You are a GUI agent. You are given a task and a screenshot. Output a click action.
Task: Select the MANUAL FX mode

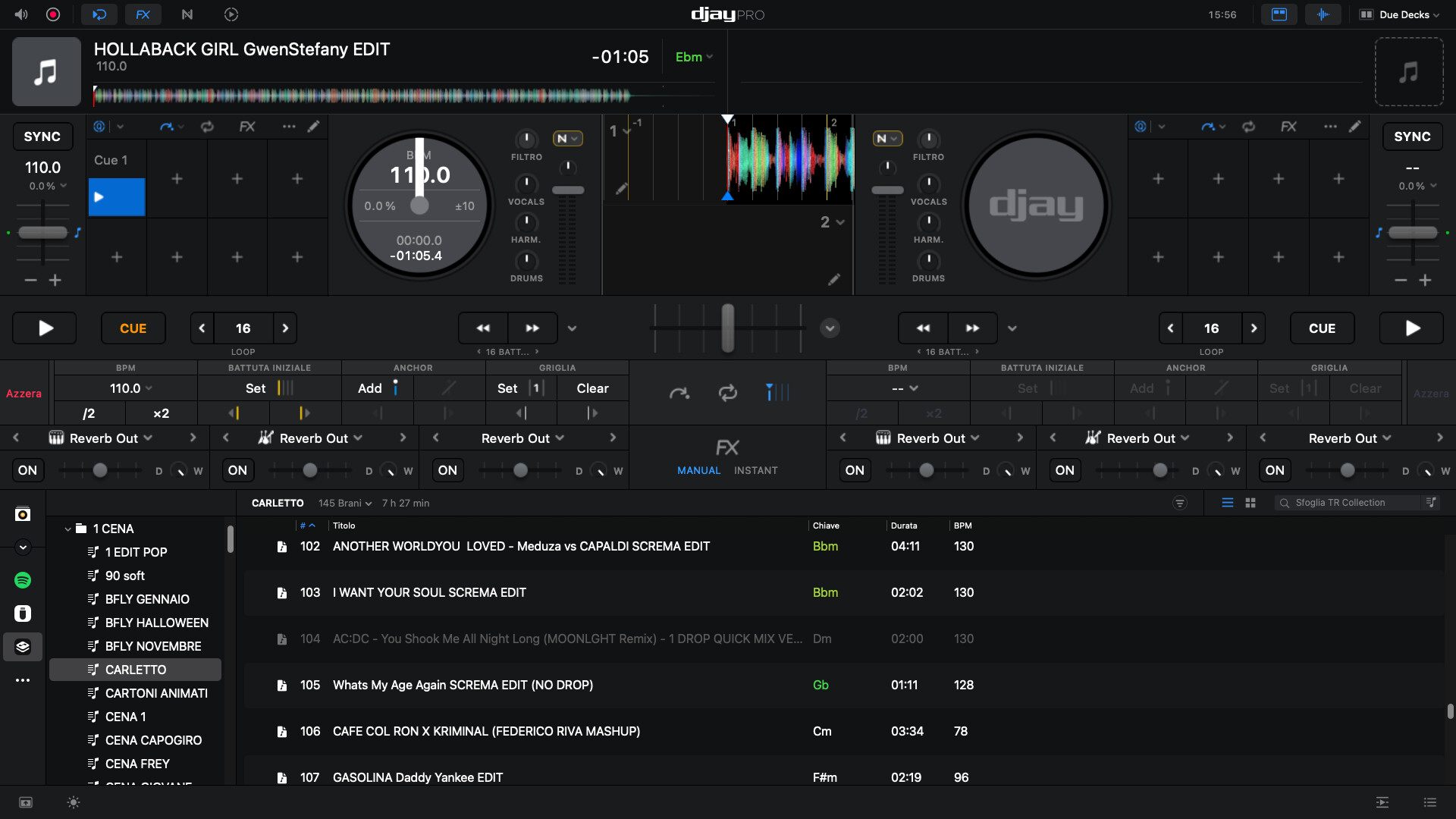click(x=698, y=470)
